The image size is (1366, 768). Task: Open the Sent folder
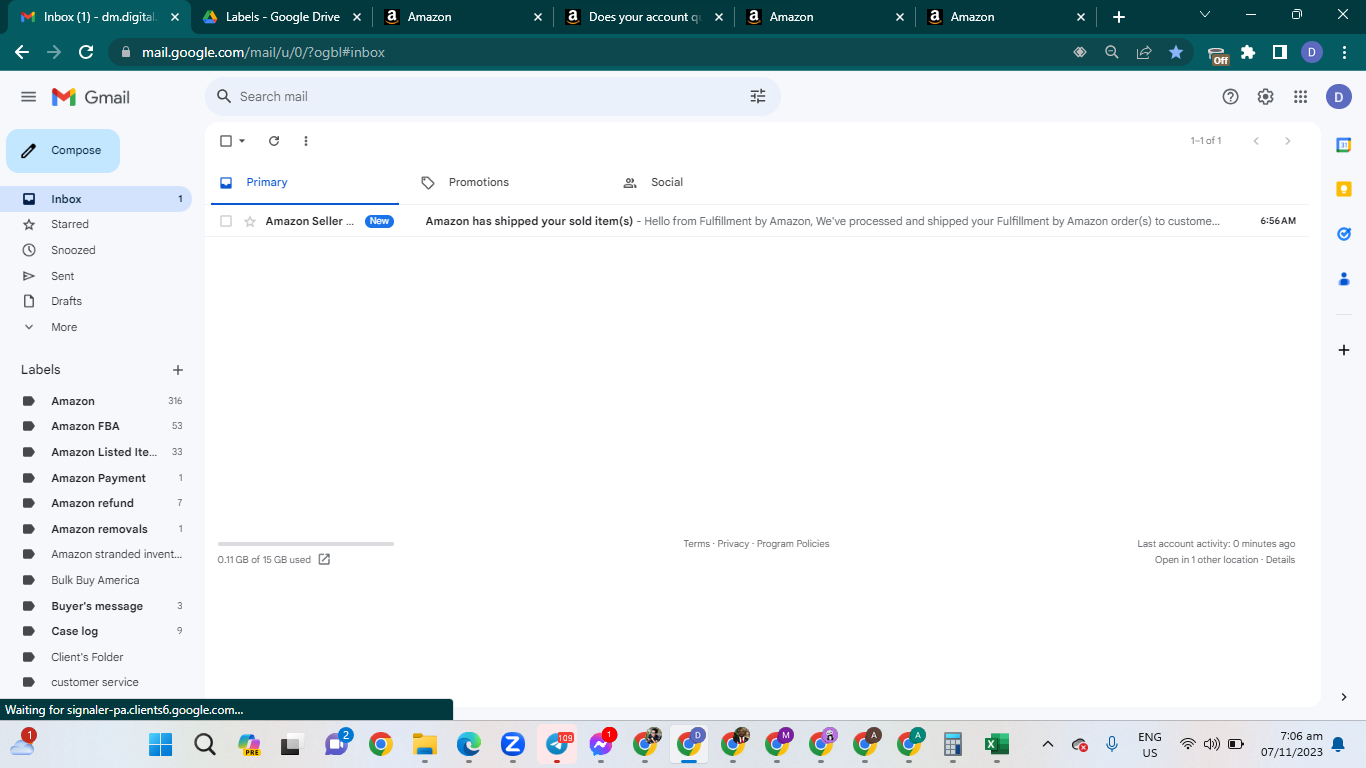[63, 276]
